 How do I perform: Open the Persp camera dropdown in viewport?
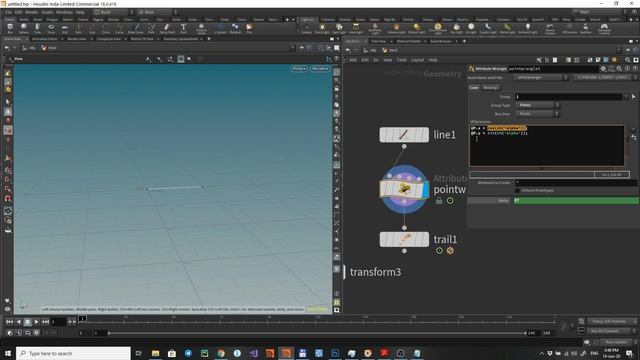[x=299, y=69]
